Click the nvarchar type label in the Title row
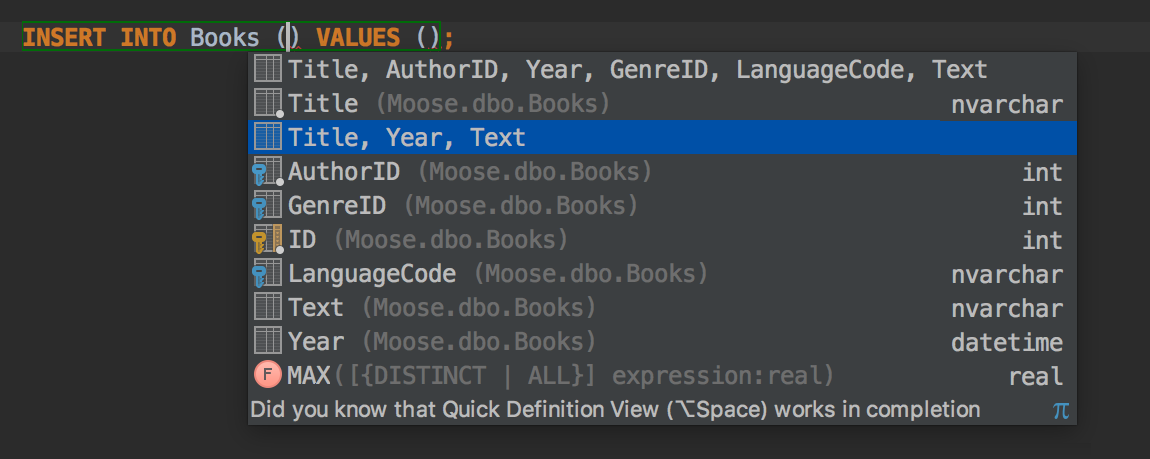1150x459 pixels. point(1007,105)
